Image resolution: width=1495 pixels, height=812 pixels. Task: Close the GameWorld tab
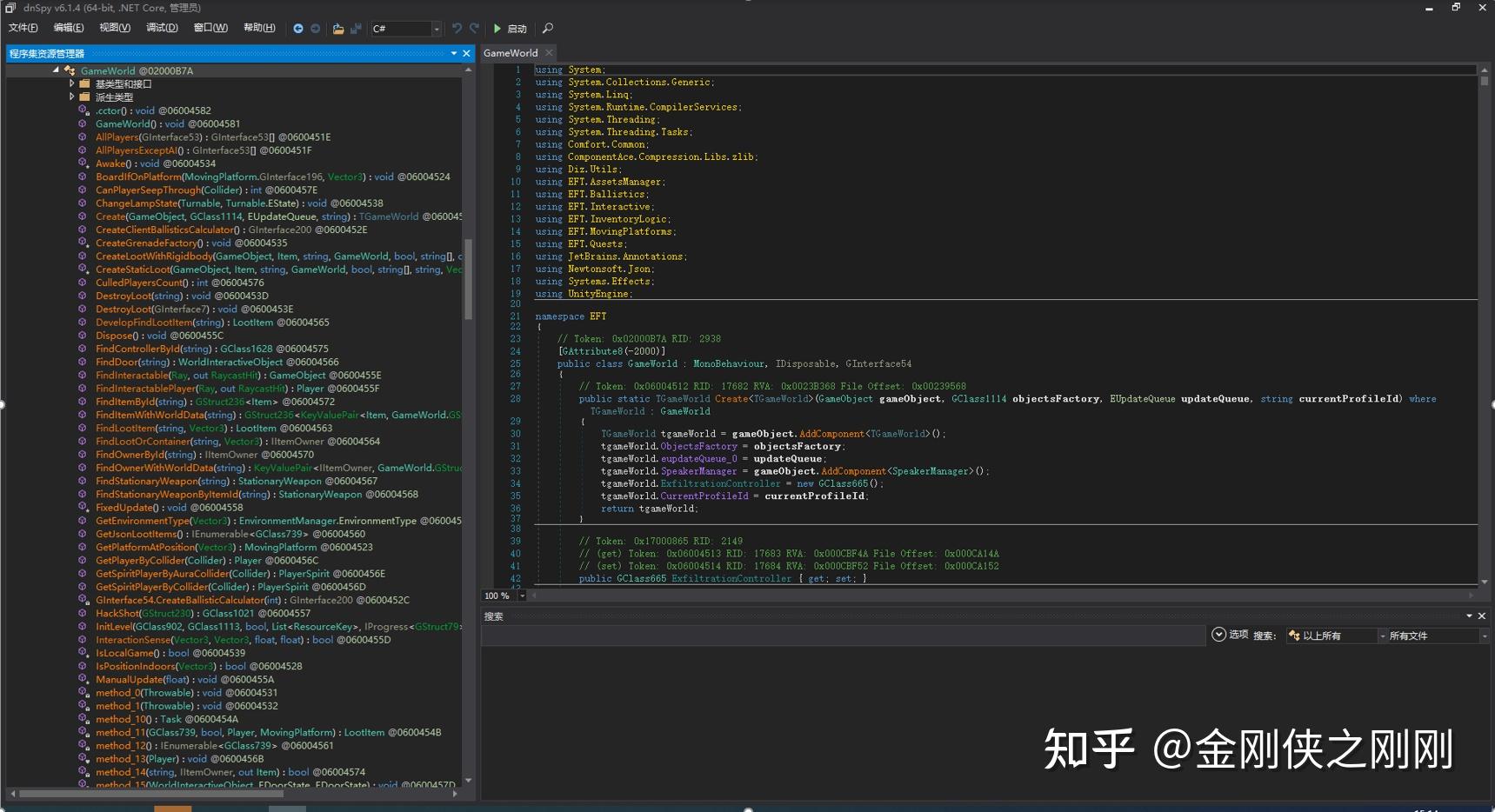549,53
